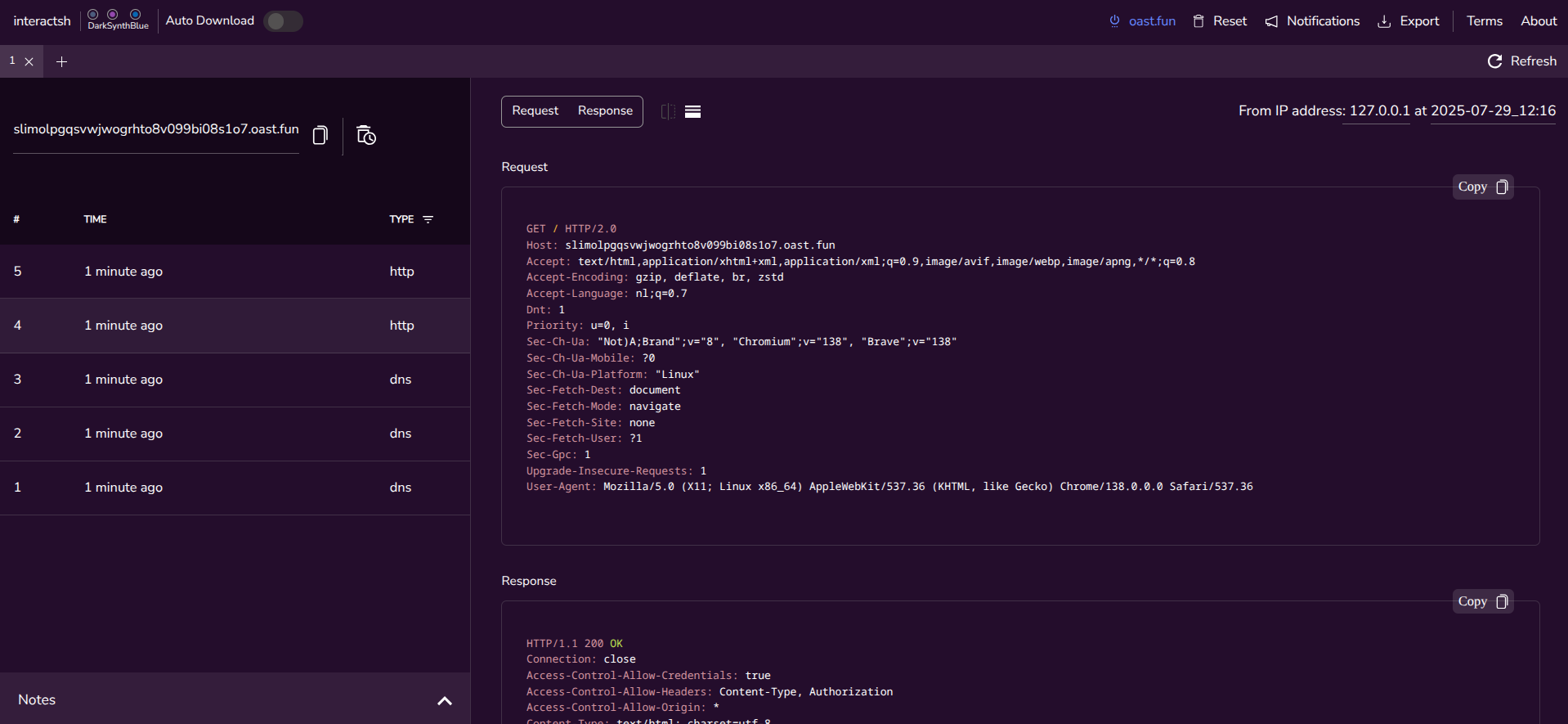Screen dimensions: 1568x724
Task: Expand the Notes panel chevron
Action: 445,700
